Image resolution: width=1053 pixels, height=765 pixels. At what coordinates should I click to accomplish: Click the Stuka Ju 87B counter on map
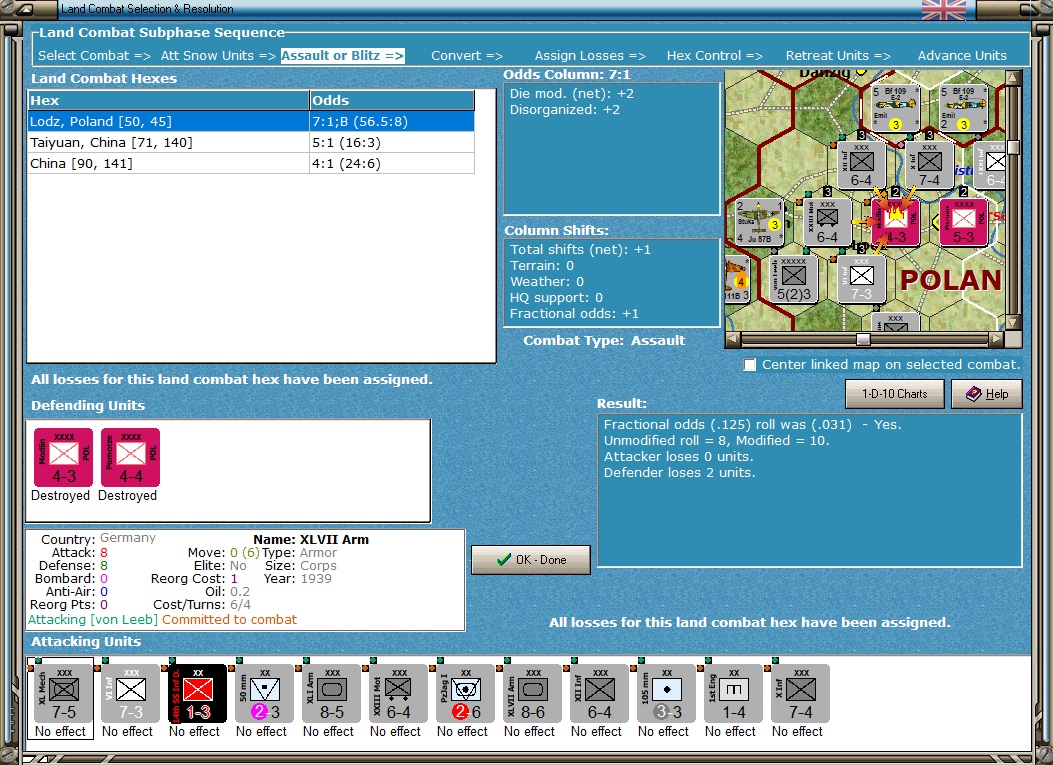point(760,222)
